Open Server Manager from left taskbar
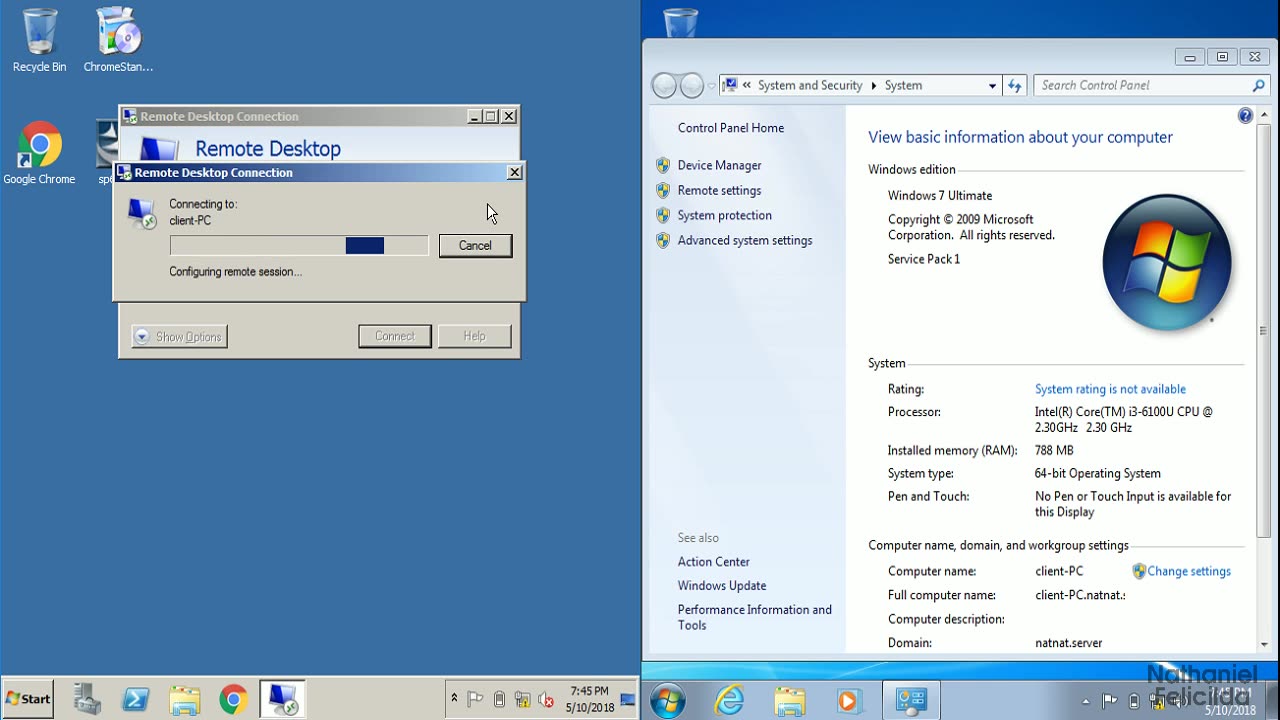This screenshot has width=1280, height=720. point(87,699)
